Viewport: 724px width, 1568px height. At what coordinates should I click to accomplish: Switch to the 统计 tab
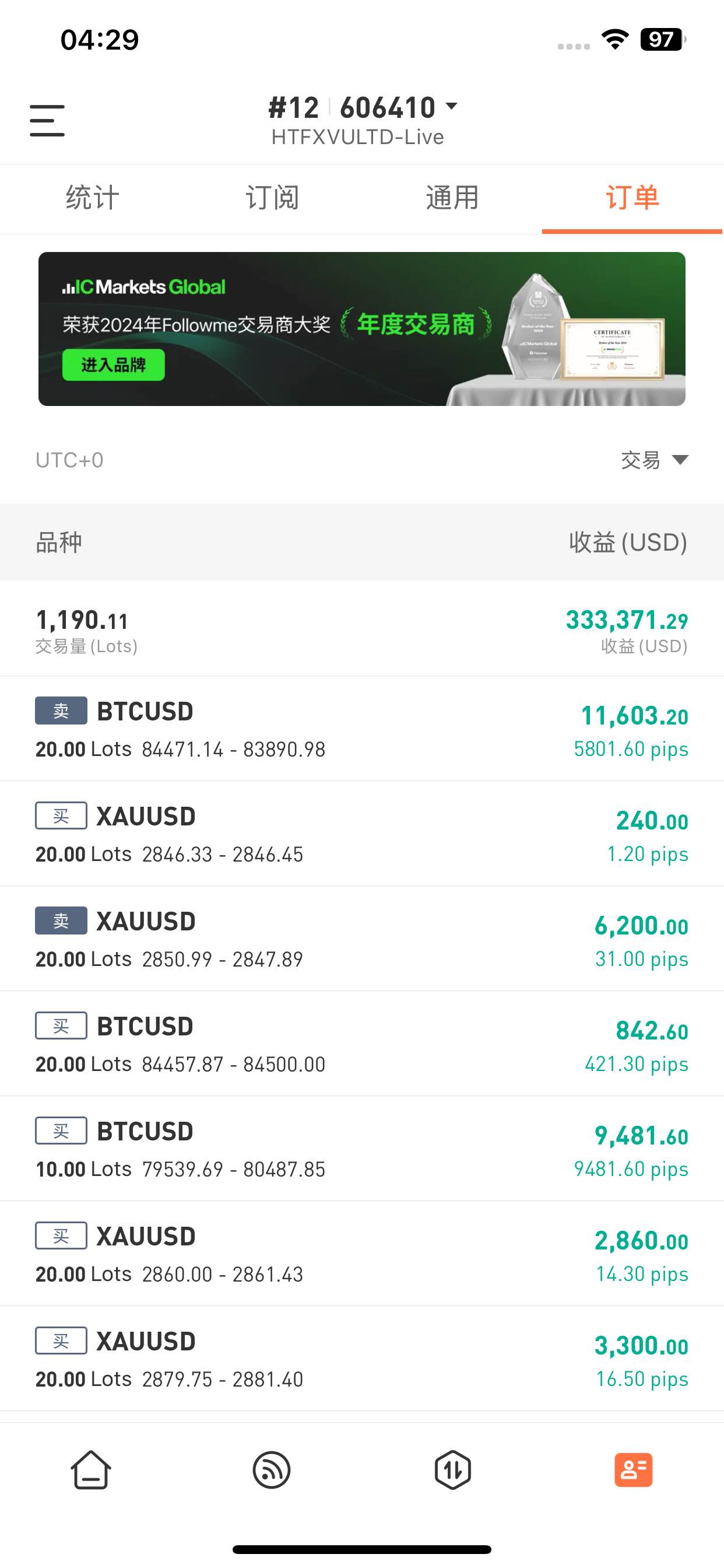coord(92,198)
